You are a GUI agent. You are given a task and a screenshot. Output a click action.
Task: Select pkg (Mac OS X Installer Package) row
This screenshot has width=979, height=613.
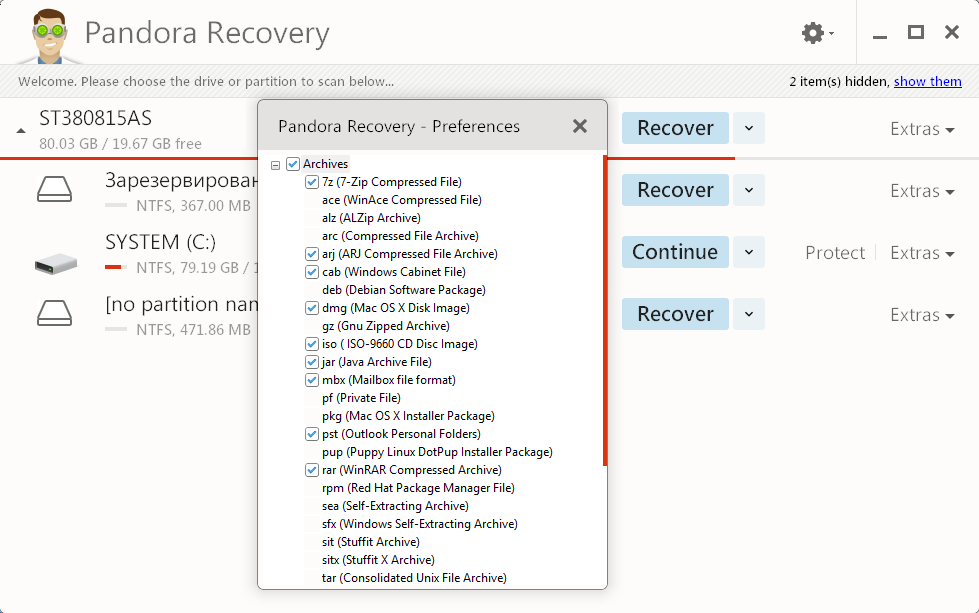408,416
